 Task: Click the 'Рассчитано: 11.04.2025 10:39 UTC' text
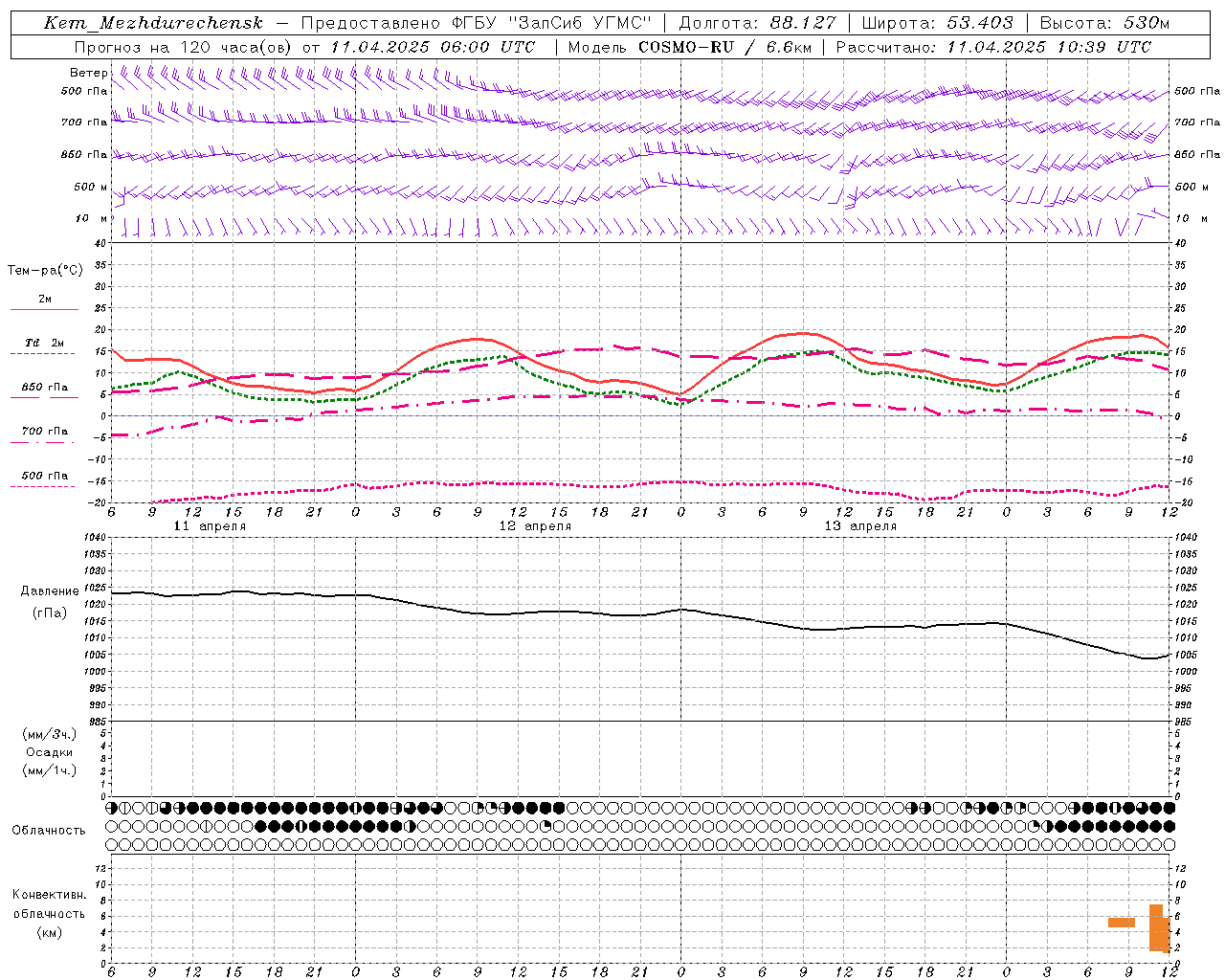pyautogui.click(x=993, y=47)
